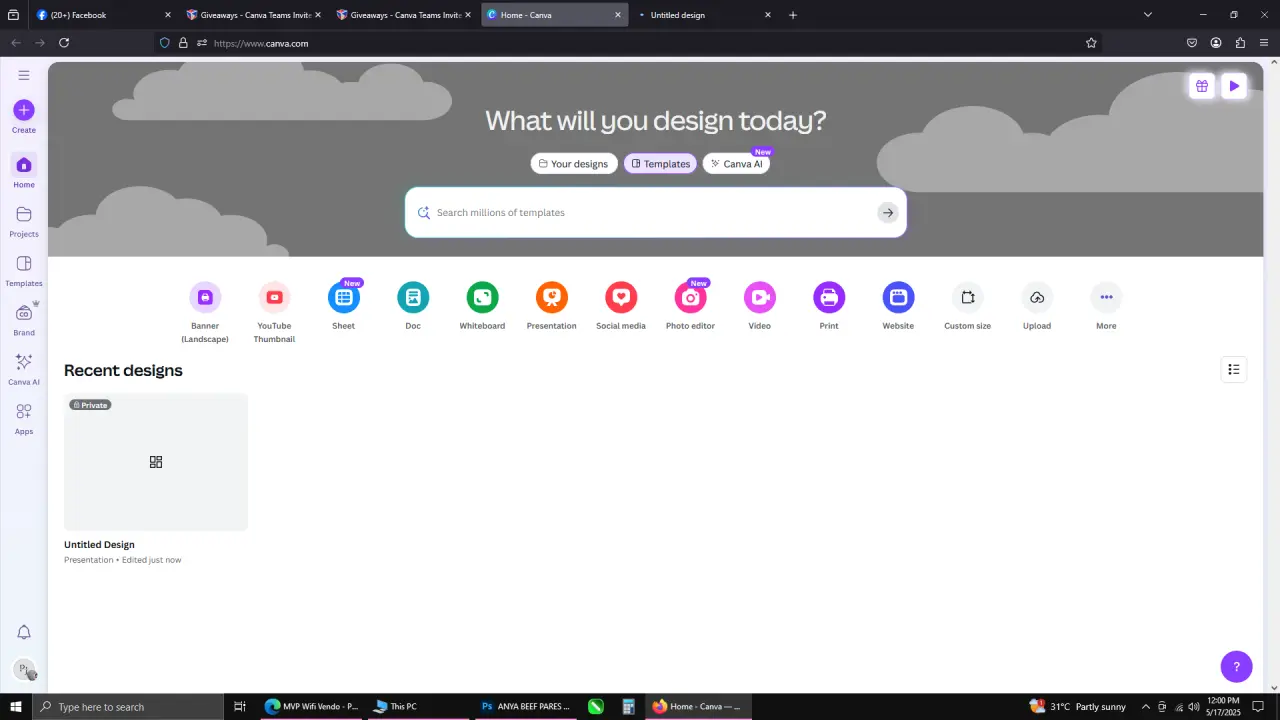Go back to the previous page
The image size is (1280, 720).
(15, 43)
